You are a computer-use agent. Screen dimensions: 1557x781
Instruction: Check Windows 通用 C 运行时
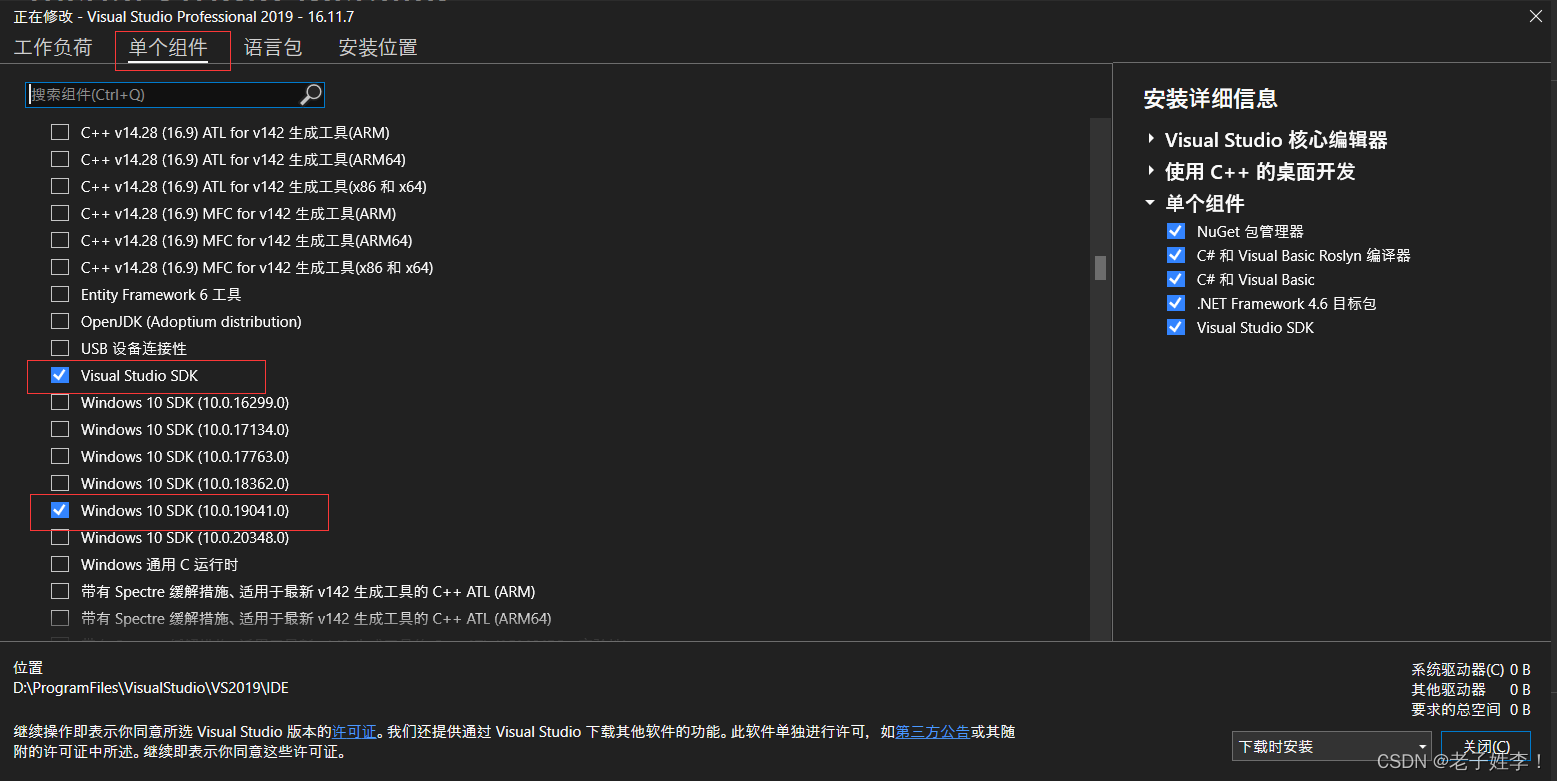click(x=60, y=564)
